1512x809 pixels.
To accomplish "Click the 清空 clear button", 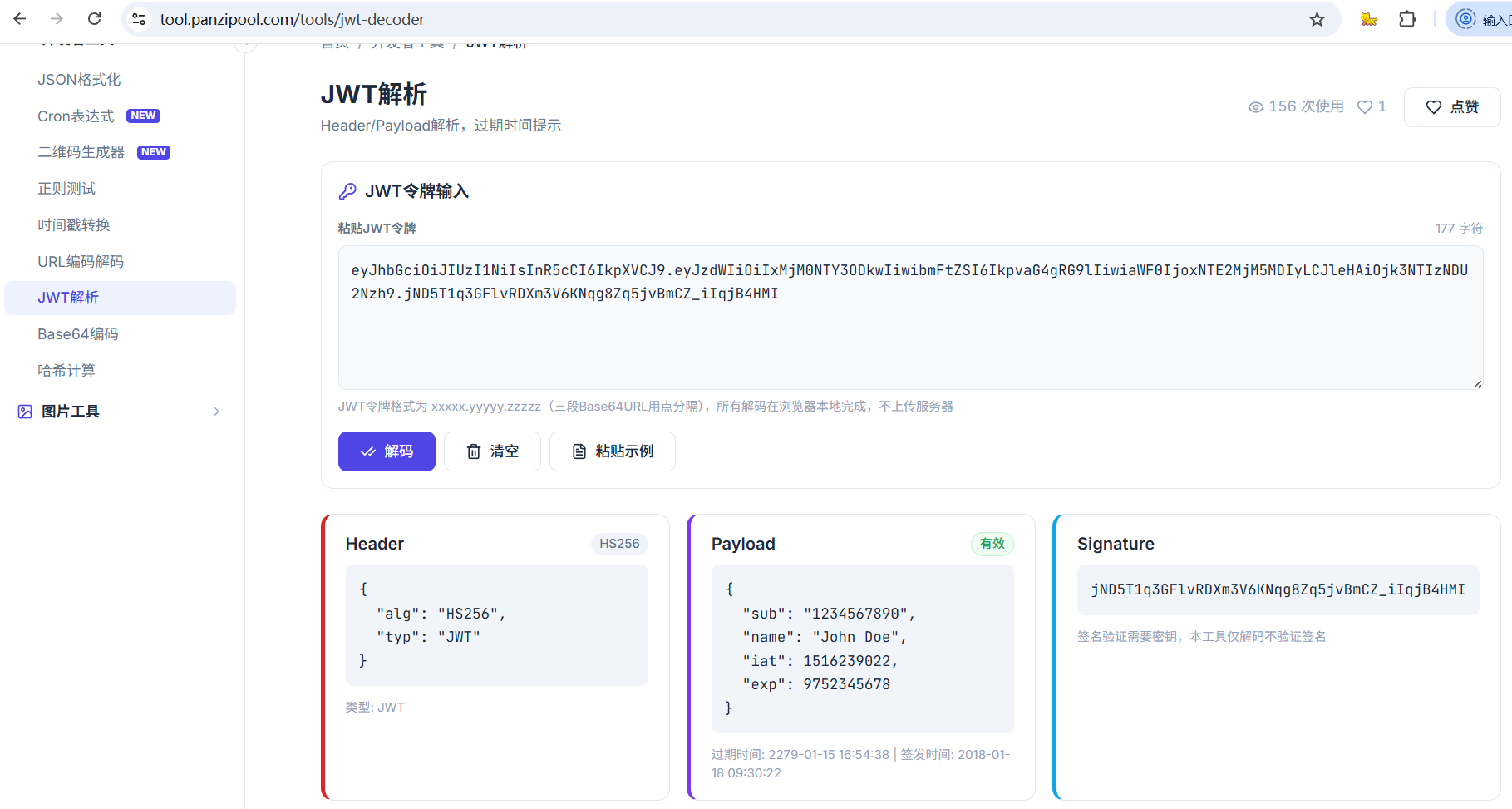I will pos(492,451).
